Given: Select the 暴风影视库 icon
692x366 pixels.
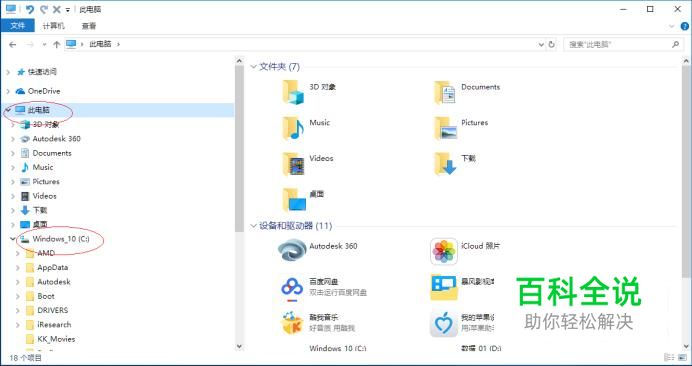Looking at the screenshot, I should pyautogui.click(x=444, y=287).
